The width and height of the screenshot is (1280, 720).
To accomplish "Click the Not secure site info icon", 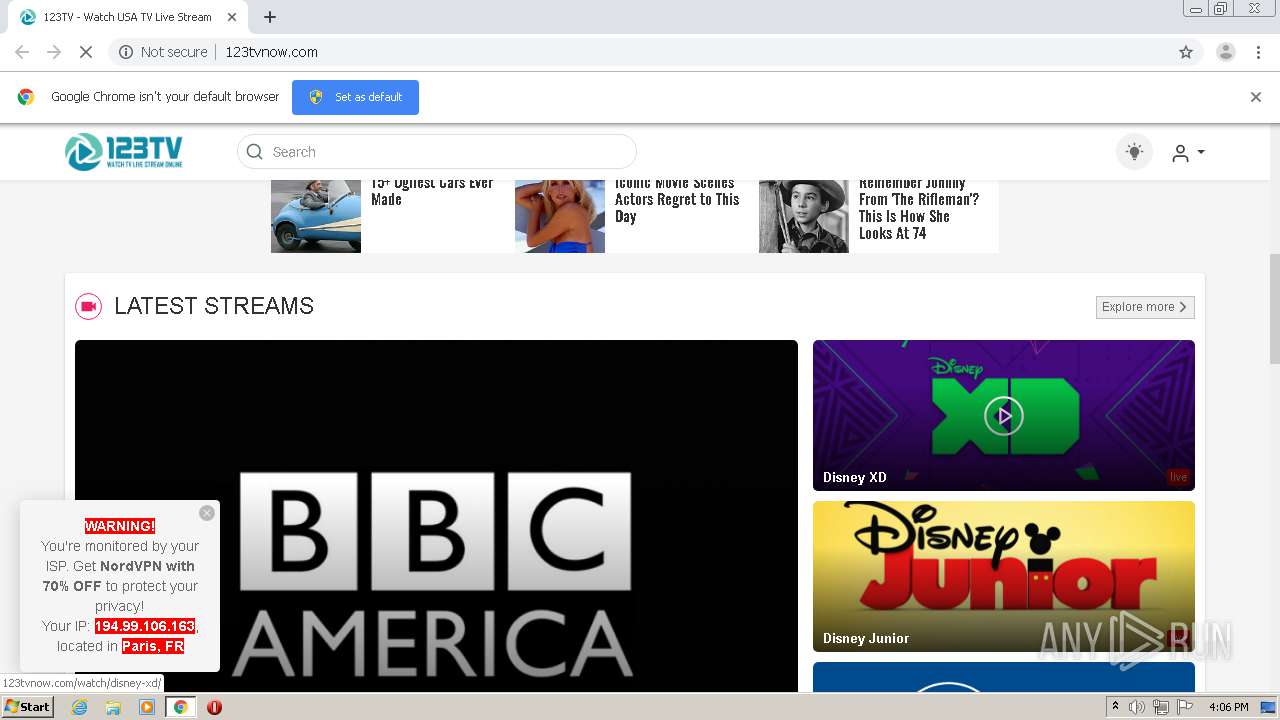I will 126,52.
